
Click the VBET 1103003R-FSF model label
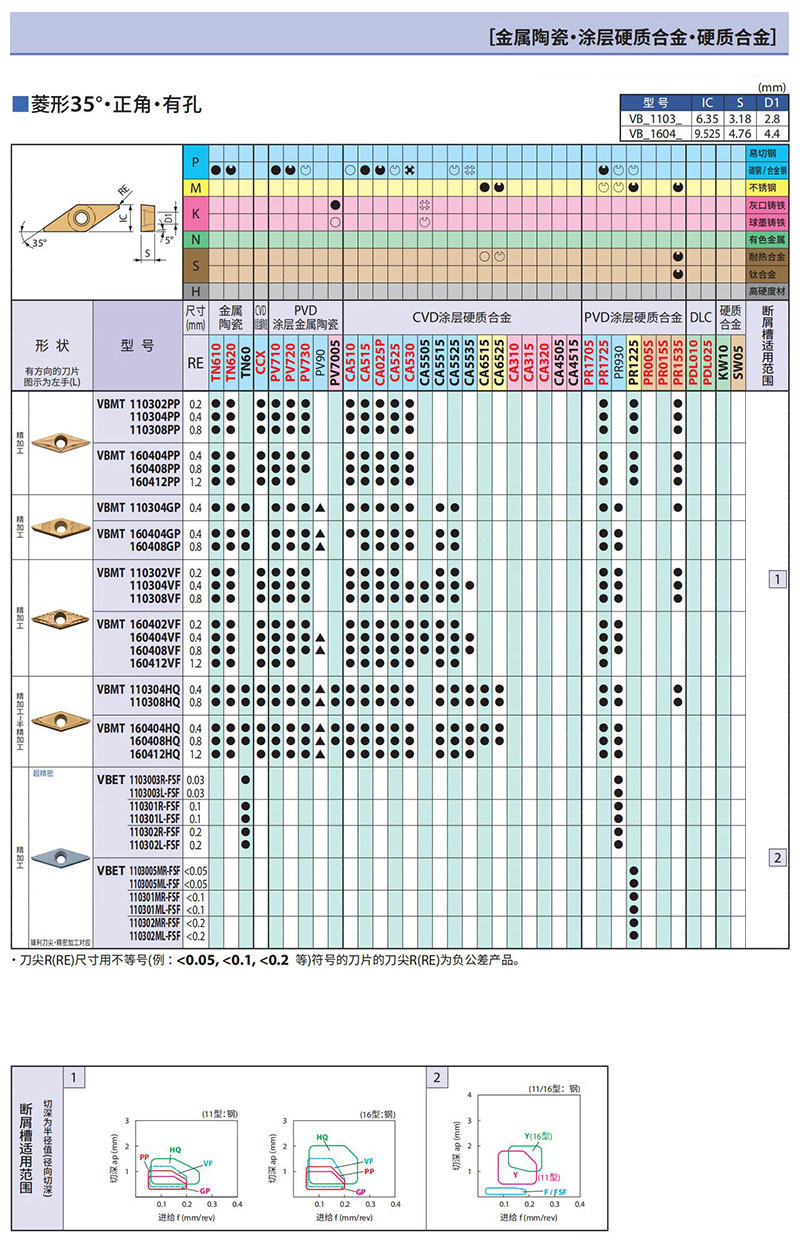pos(139,779)
